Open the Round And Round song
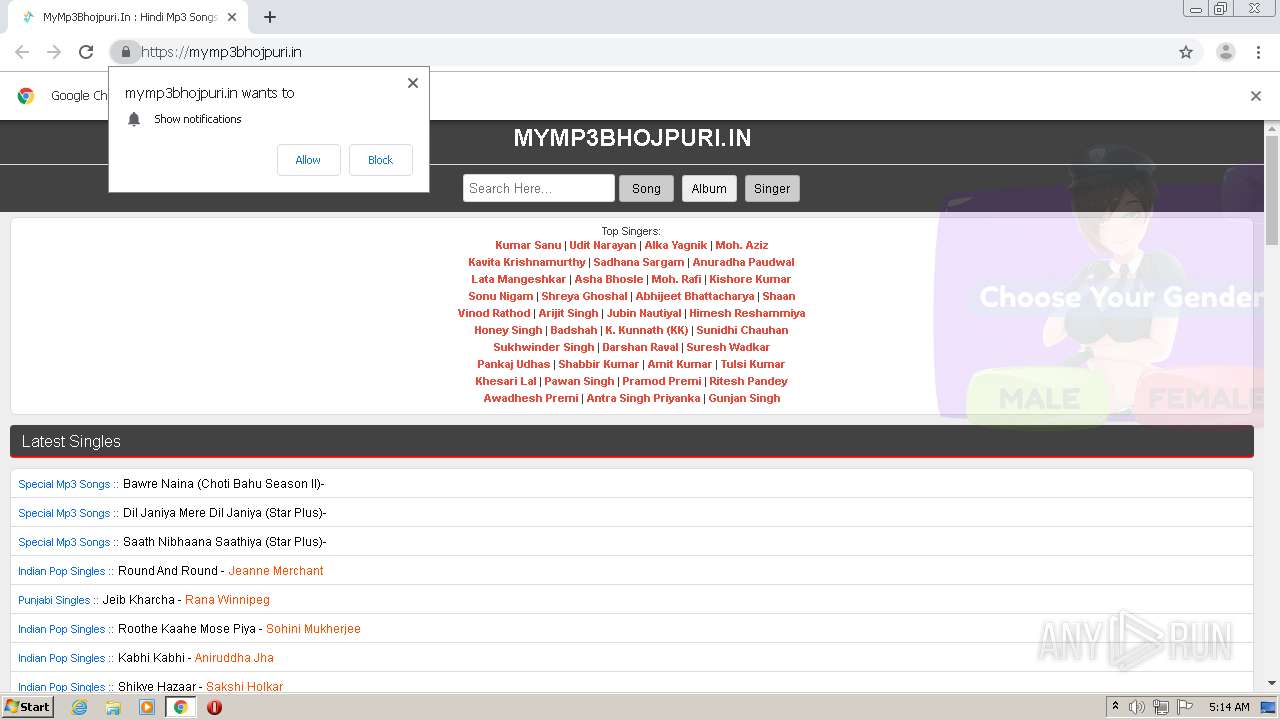This screenshot has height=720, width=1280. tap(168, 571)
